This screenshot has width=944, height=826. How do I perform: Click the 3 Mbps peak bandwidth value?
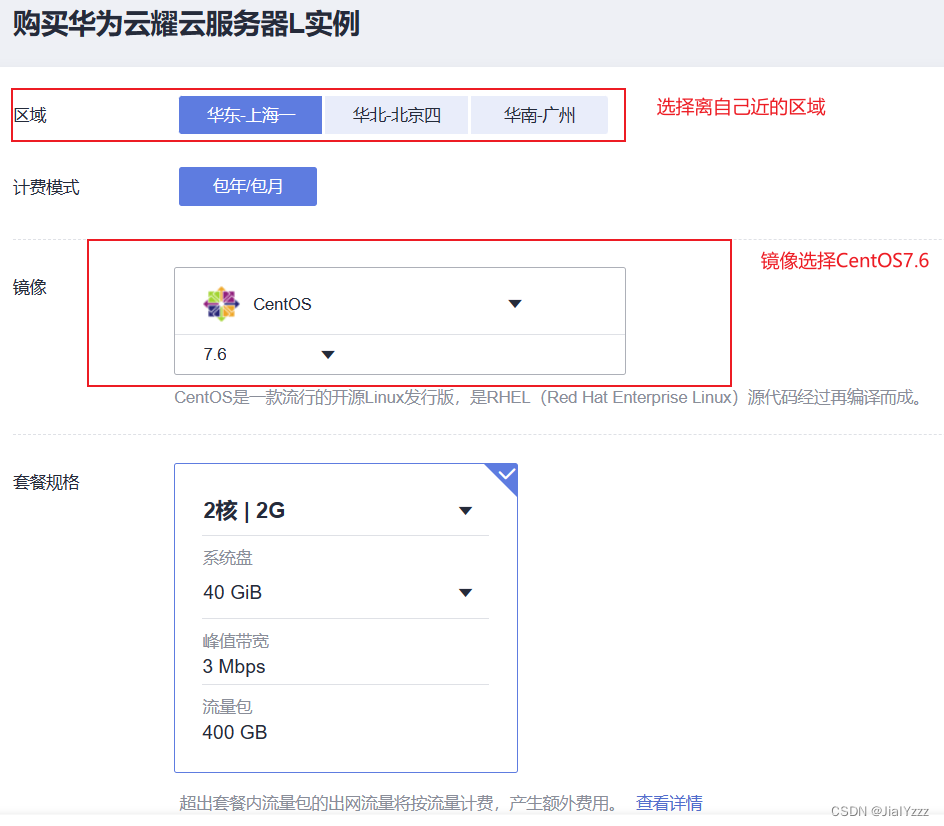pos(234,666)
